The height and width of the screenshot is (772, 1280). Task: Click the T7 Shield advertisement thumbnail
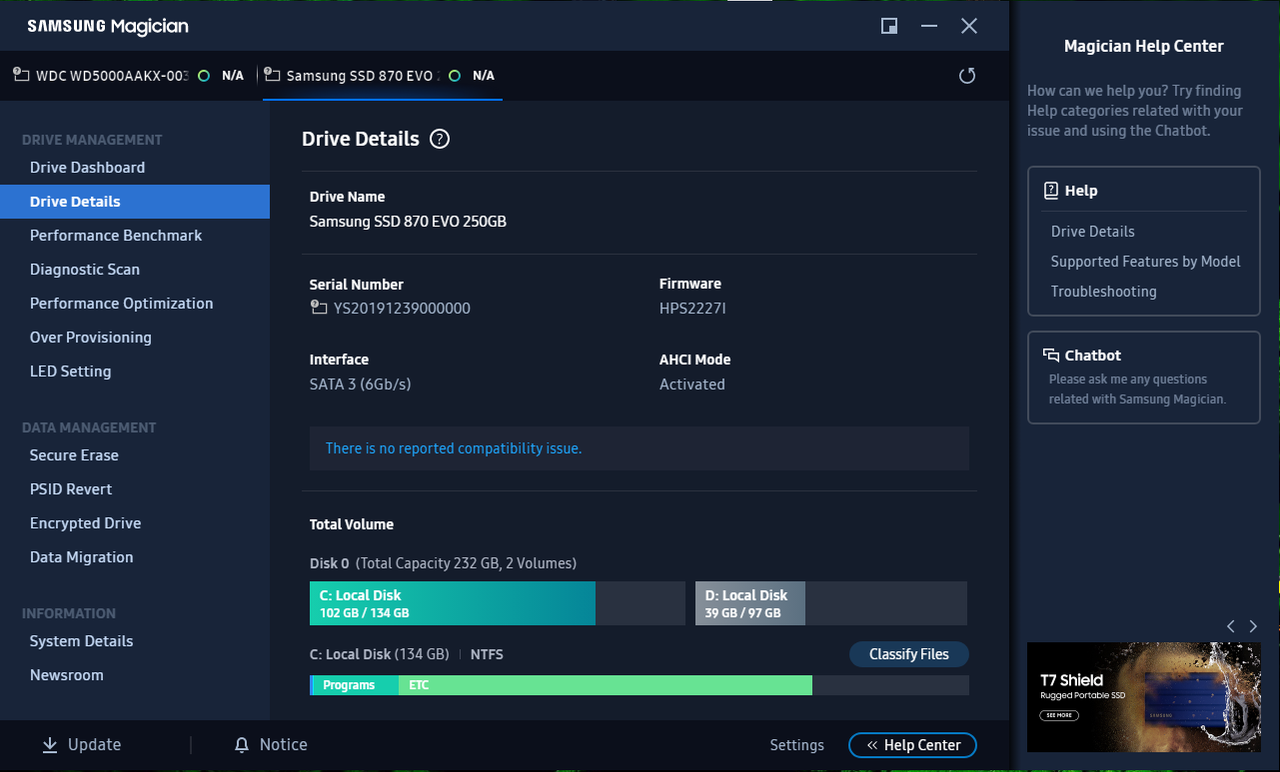[1144, 697]
